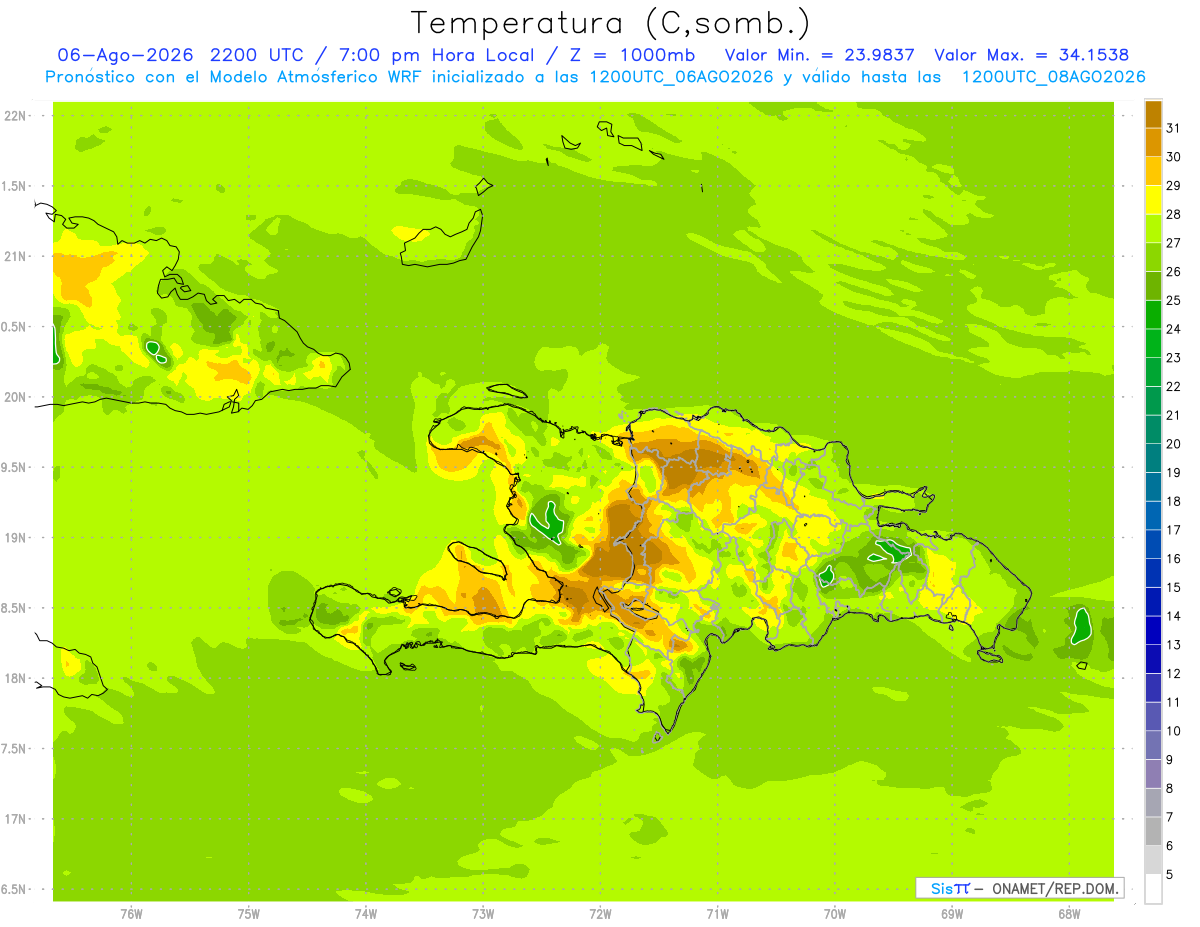Click the '17N' latitude label

click(15, 819)
